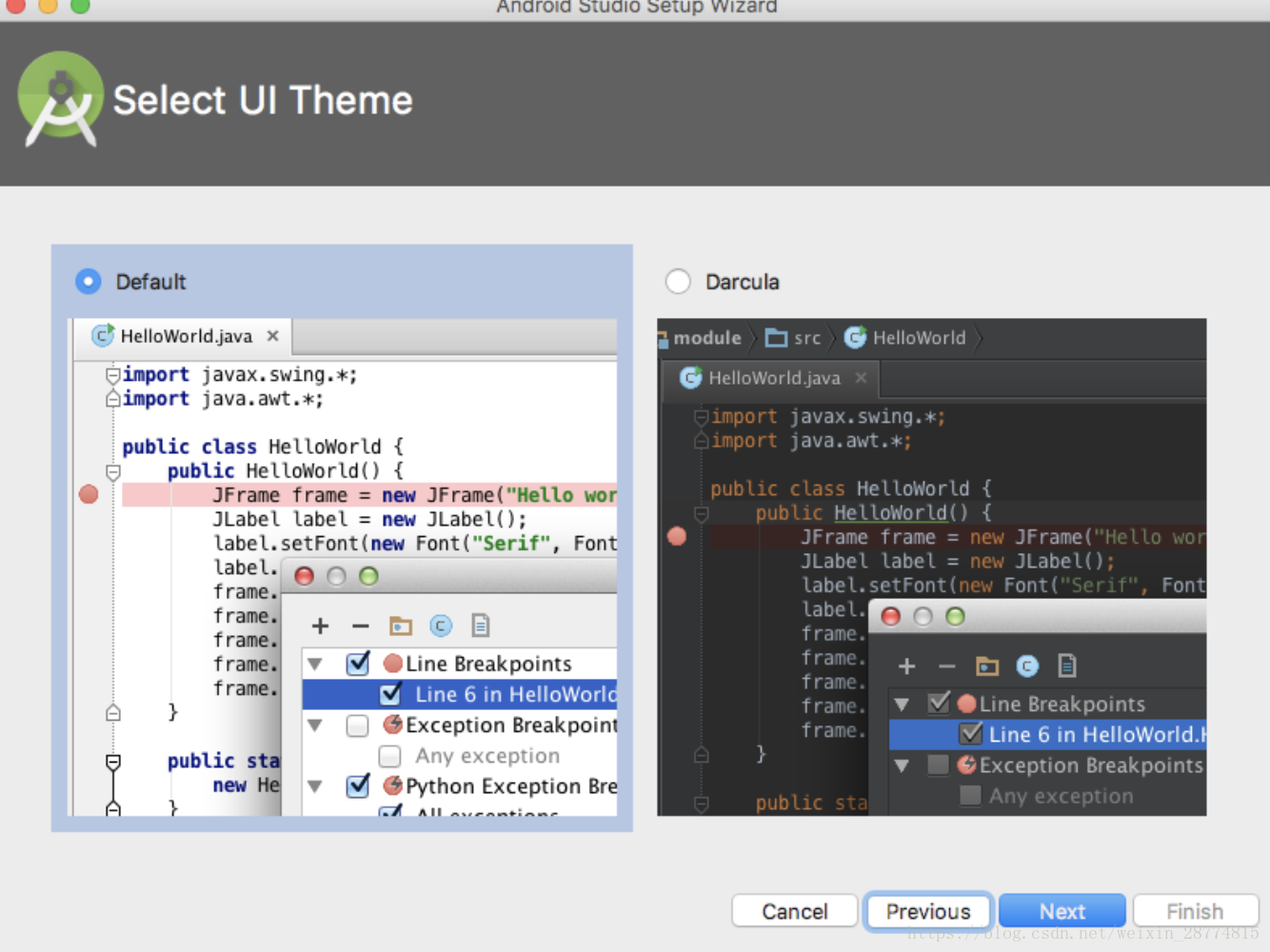
Task: Click HelloWorld.java tab in Darcula preview
Action: (771, 378)
